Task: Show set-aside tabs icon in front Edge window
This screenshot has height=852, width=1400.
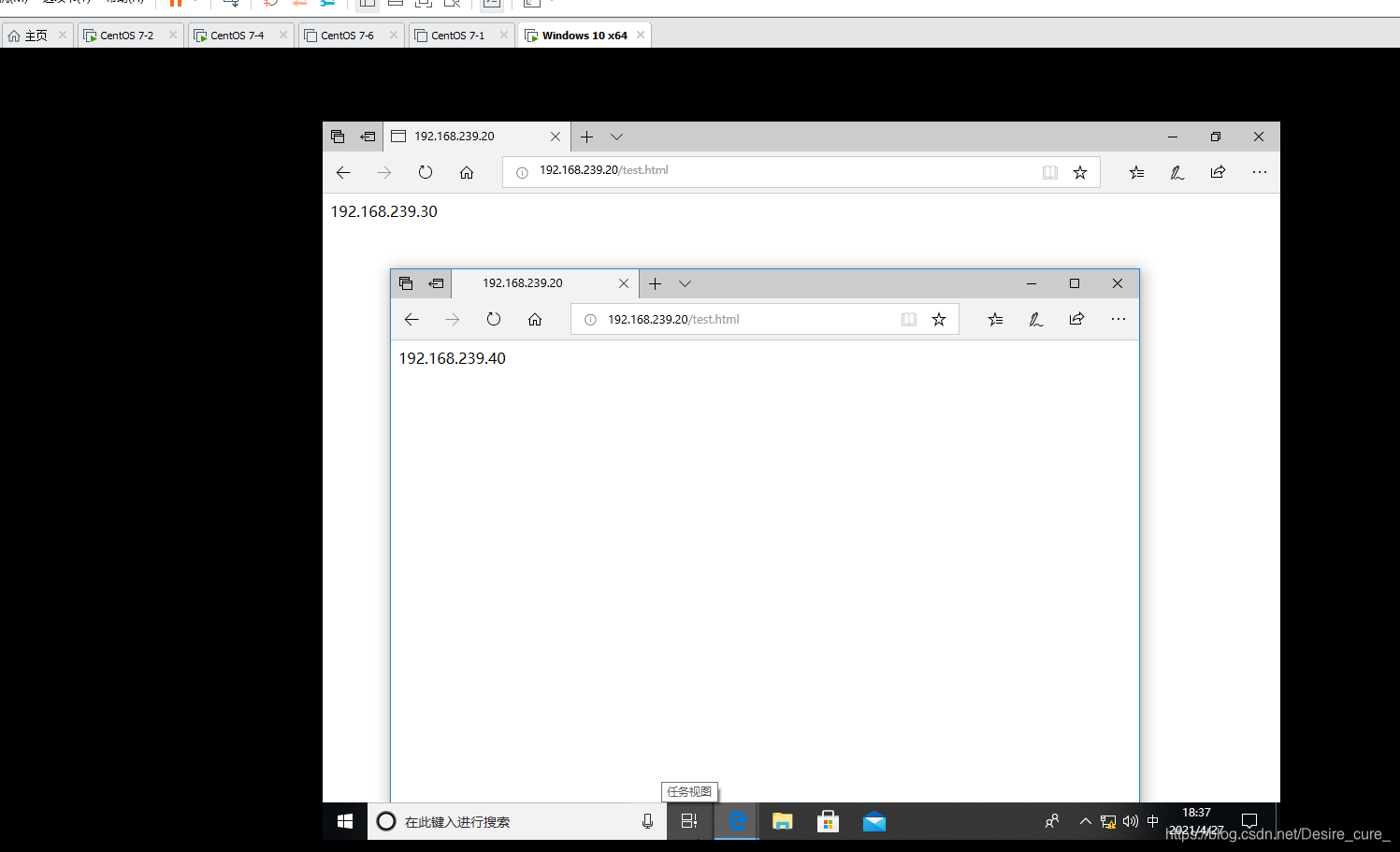Action: point(406,283)
